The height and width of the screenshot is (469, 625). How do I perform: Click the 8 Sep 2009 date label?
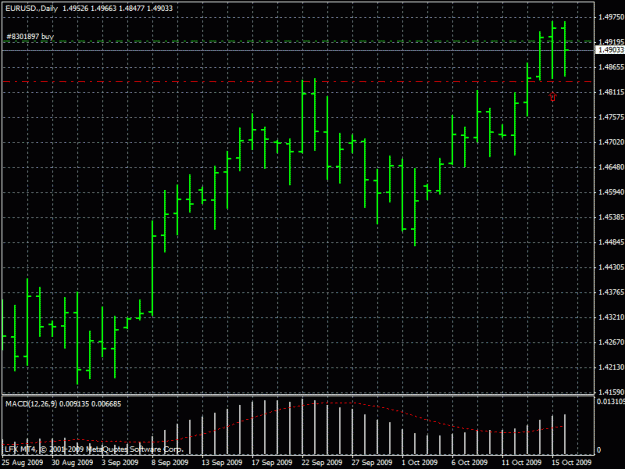click(x=170, y=463)
